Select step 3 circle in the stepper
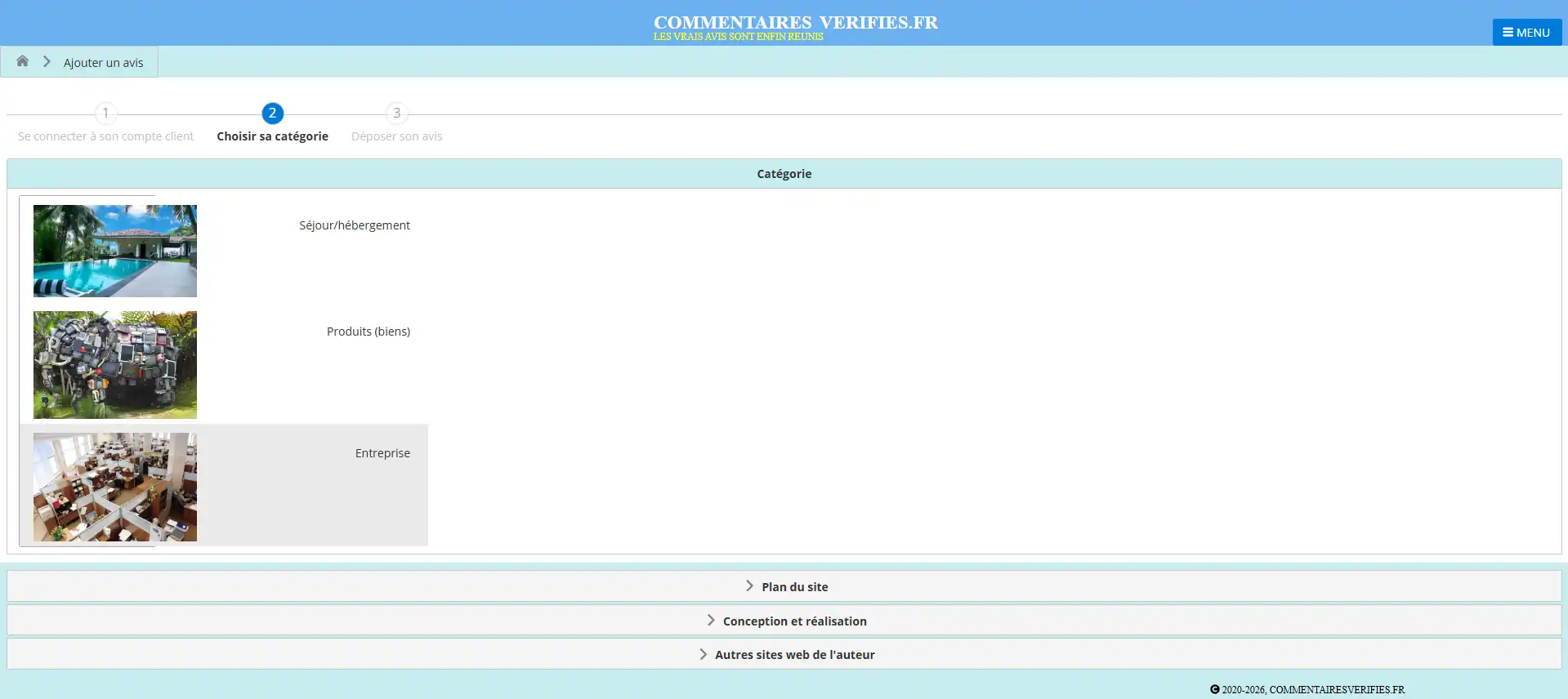 [397, 113]
